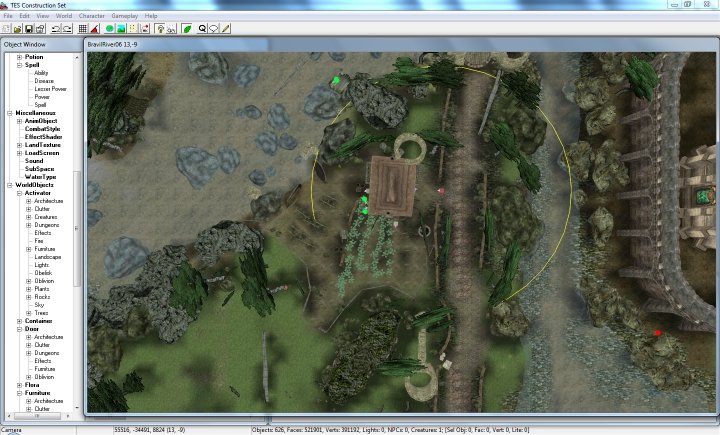Screen dimensions: 720x435
Task: Click the Object Window scroll-up arrow
Action: tap(77, 57)
